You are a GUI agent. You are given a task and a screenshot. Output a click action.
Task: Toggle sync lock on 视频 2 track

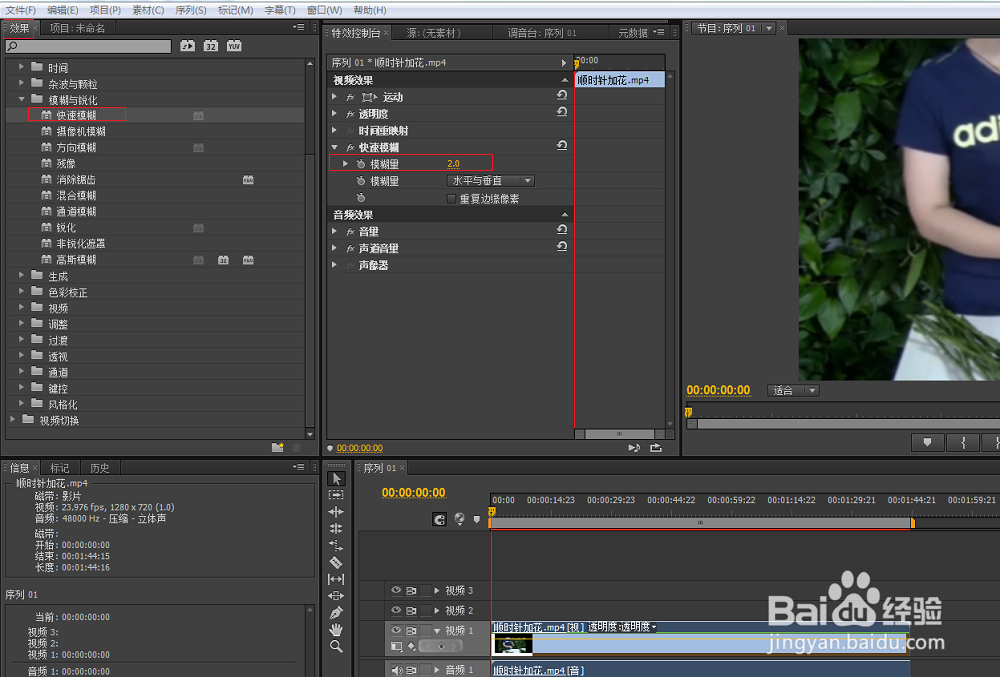pyautogui.click(x=425, y=610)
